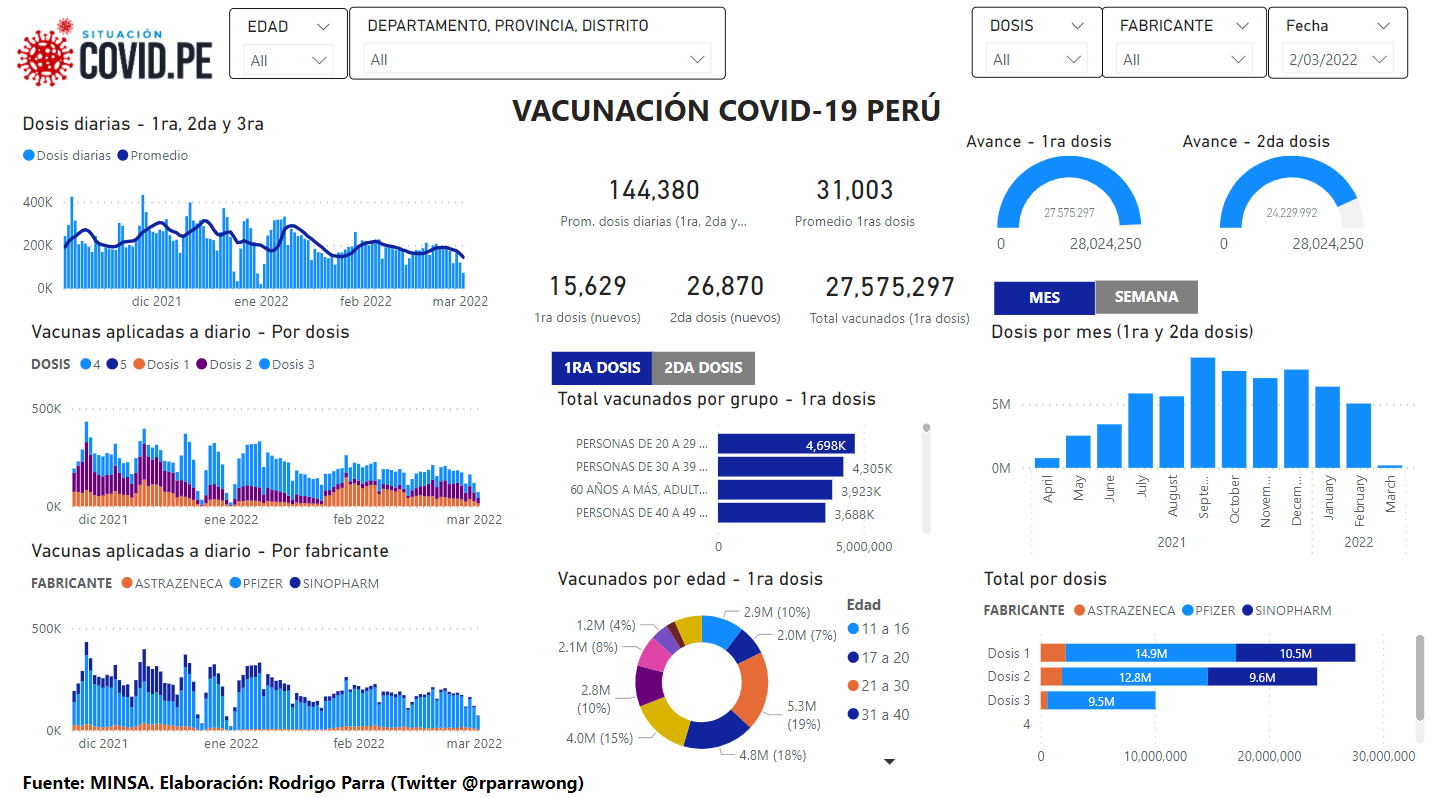The width and height of the screenshot is (1431, 798).
Task: Open the Fecha date dropdown 2/03/2022
Action: 1338,60
